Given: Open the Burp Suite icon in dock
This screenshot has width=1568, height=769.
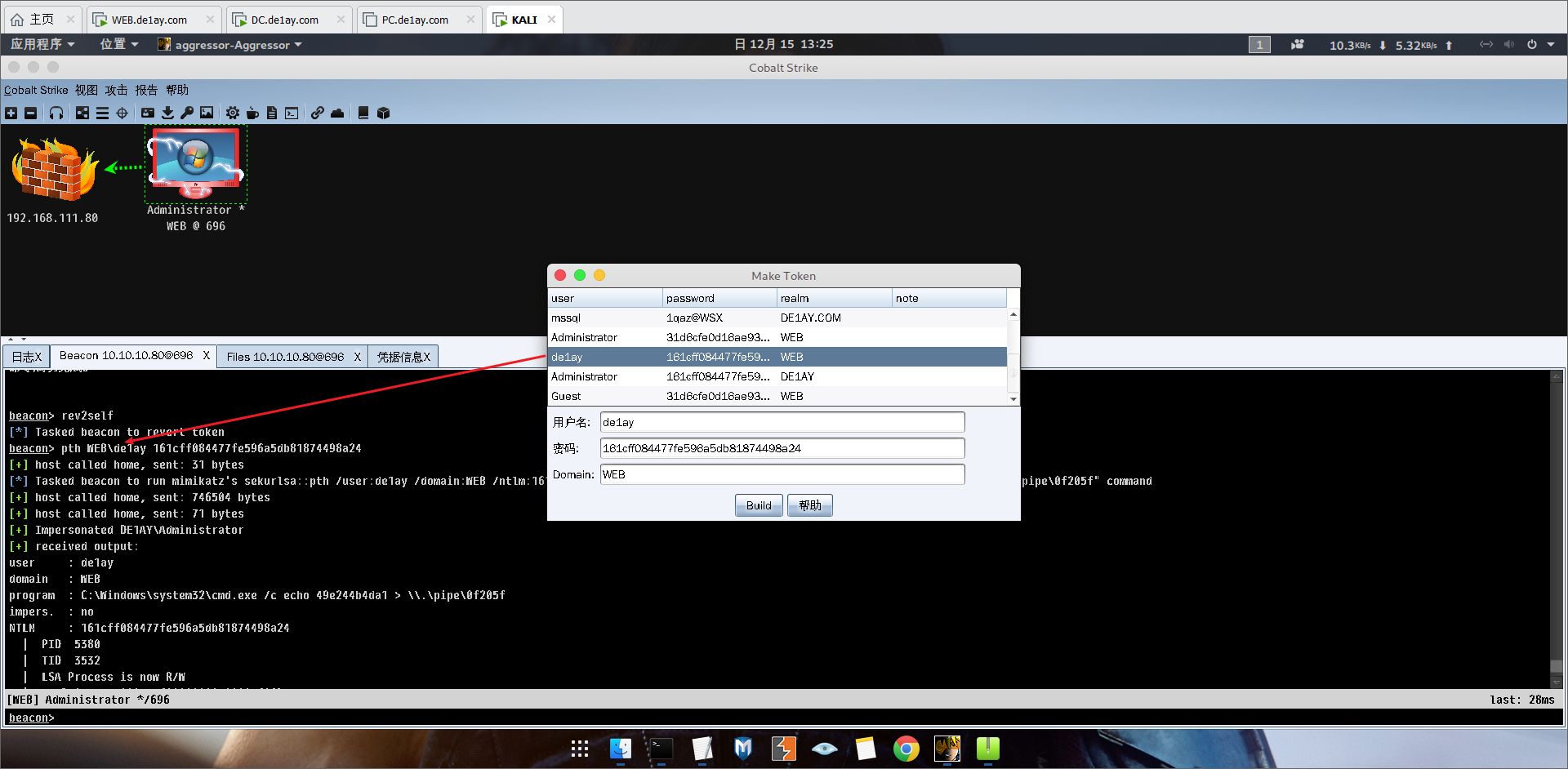Looking at the screenshot, I should (784, 749).
